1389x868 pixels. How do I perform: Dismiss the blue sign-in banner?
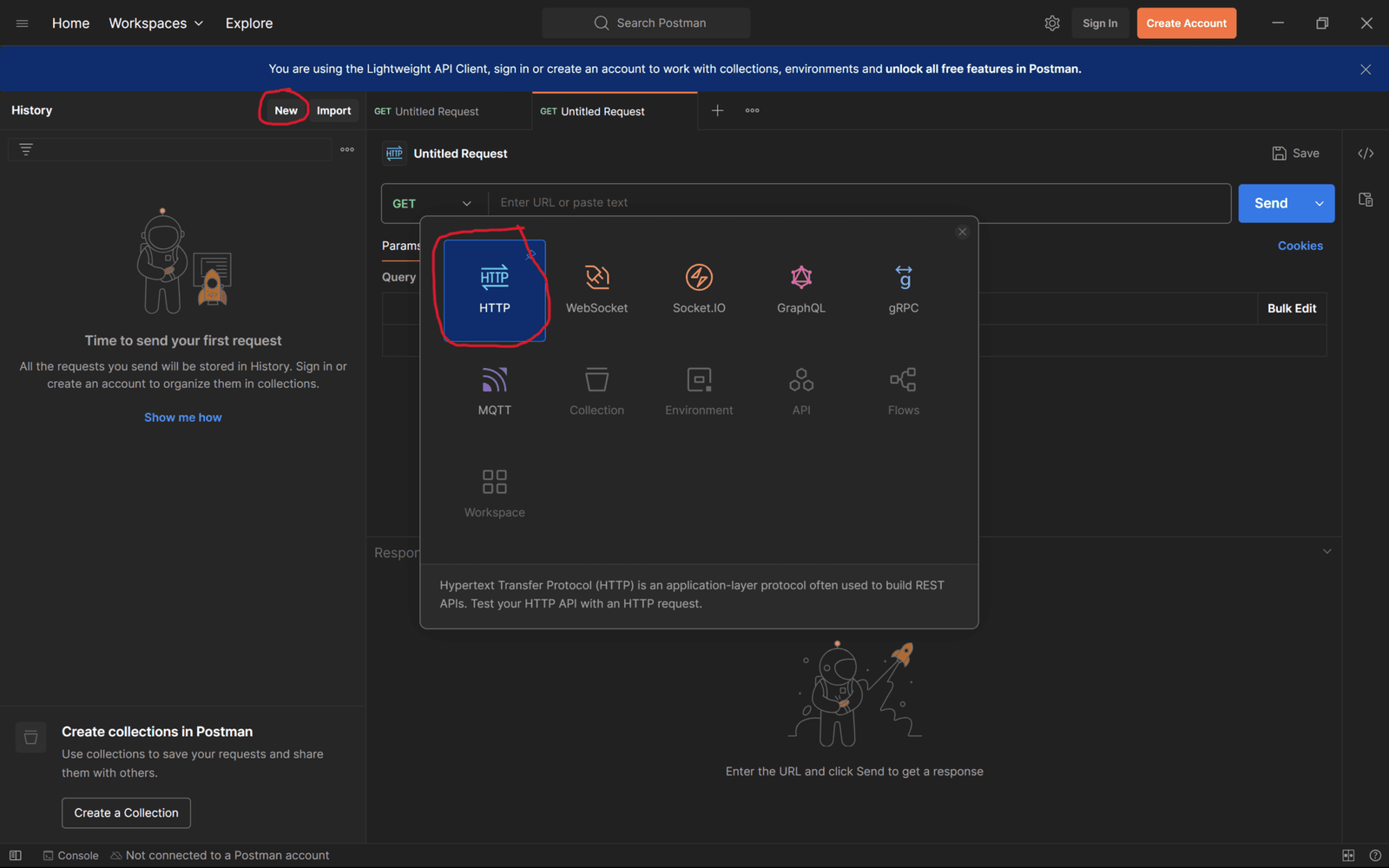pyautogui.click(x=1366, y=69)
